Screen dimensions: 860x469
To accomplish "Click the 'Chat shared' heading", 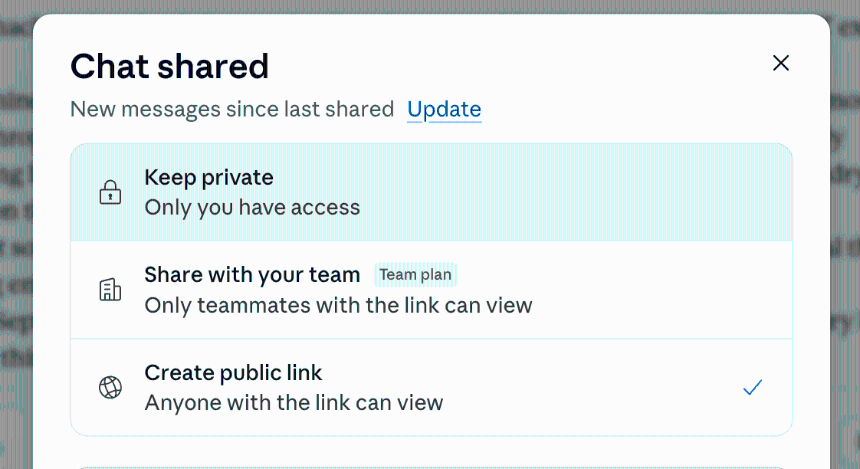I will [x=169, y=66].
